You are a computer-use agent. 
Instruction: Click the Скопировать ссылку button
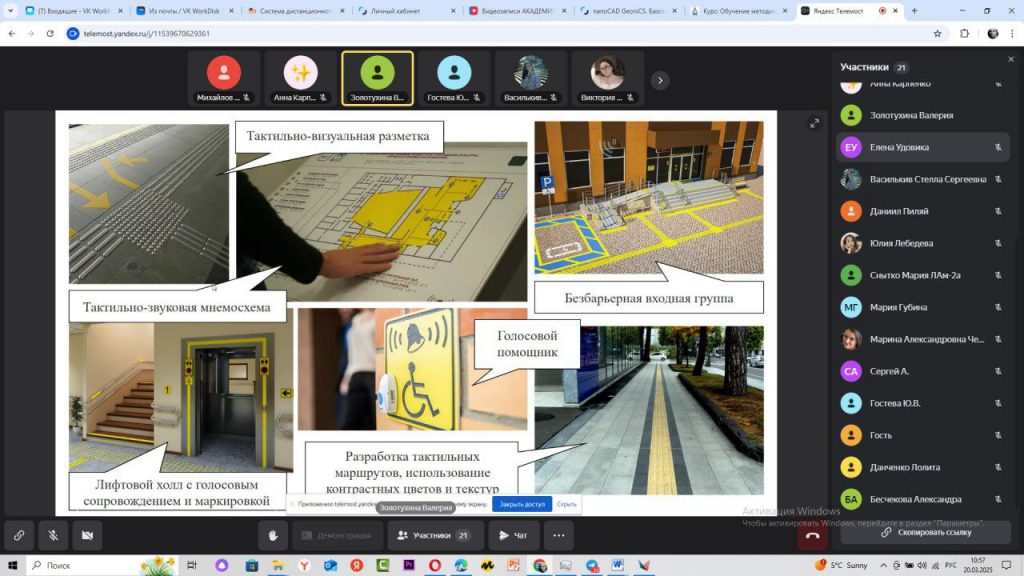925,532
